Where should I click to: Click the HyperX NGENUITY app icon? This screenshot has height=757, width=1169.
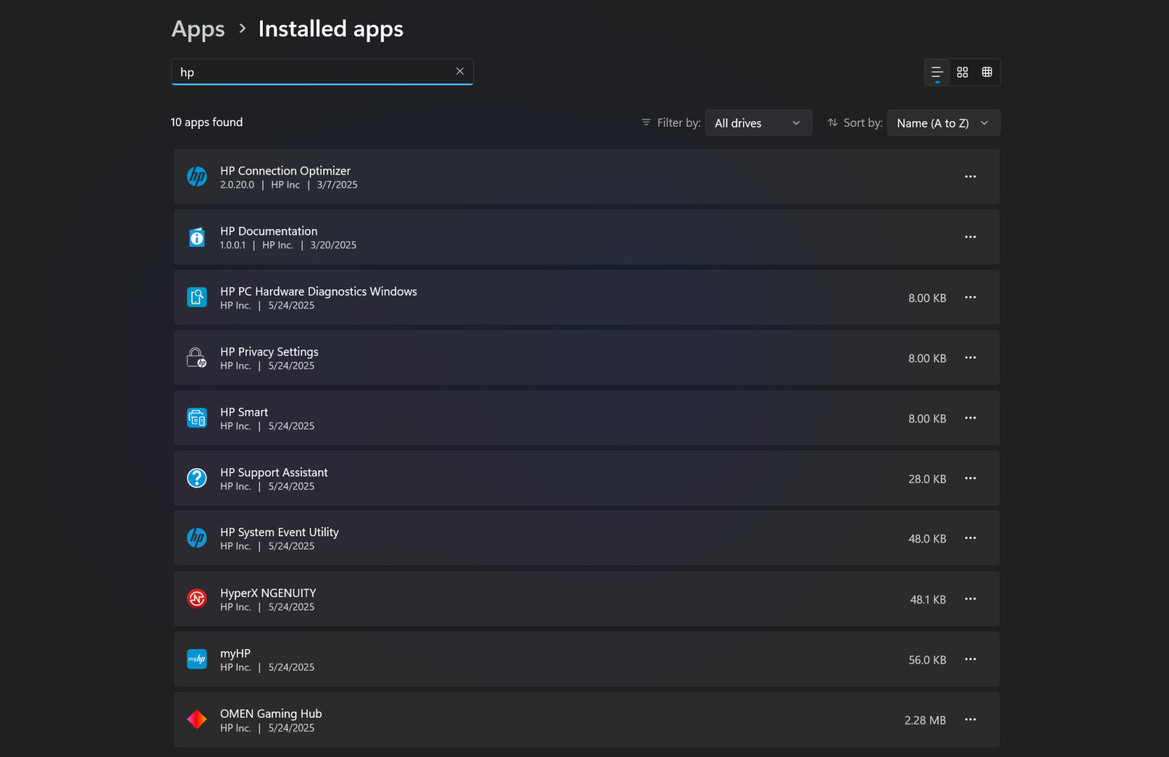[x=197, y=599]
